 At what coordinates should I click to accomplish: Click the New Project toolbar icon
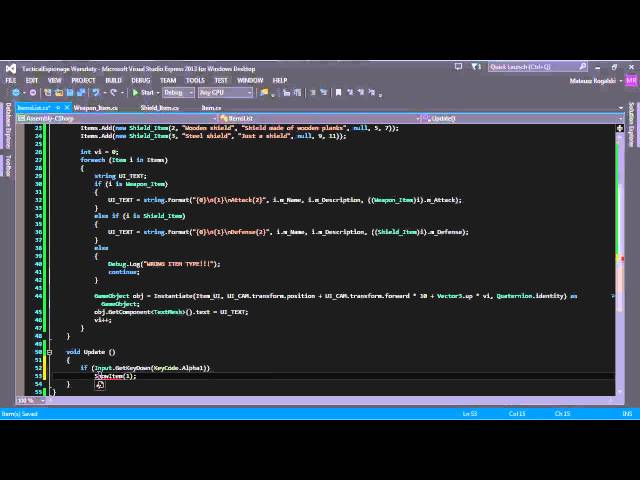pyautogui.click(x=48, y=93)
